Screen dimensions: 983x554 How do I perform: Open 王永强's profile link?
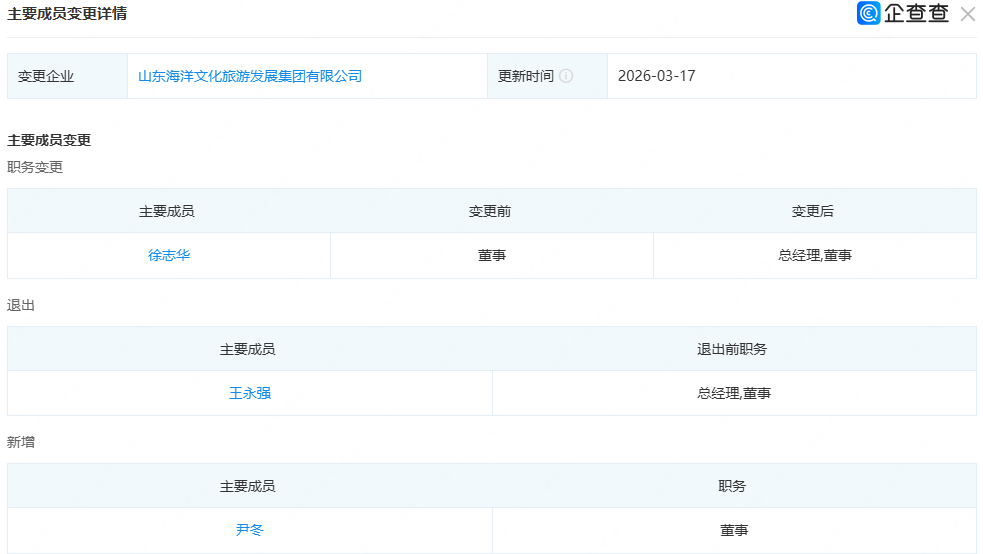250,393
